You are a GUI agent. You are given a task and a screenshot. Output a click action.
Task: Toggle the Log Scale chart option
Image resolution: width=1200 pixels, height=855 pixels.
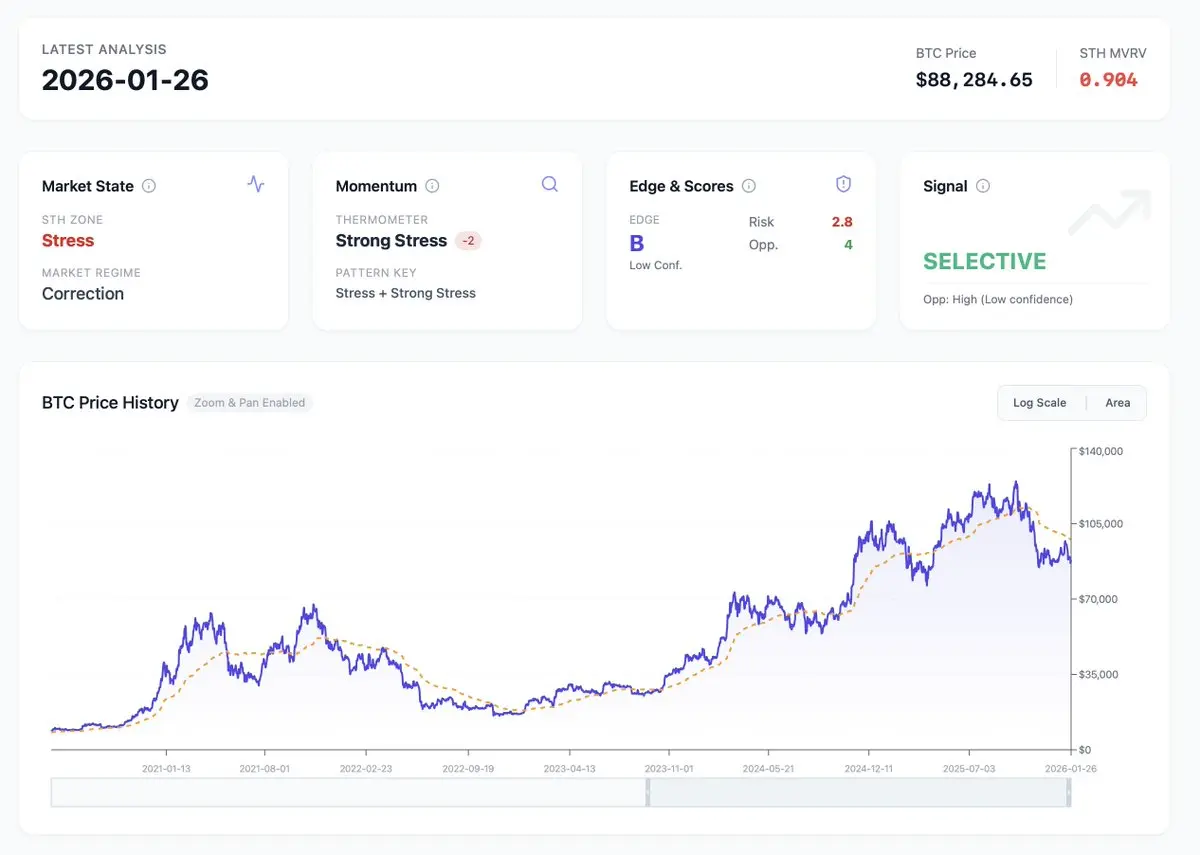click(1039, 403)
